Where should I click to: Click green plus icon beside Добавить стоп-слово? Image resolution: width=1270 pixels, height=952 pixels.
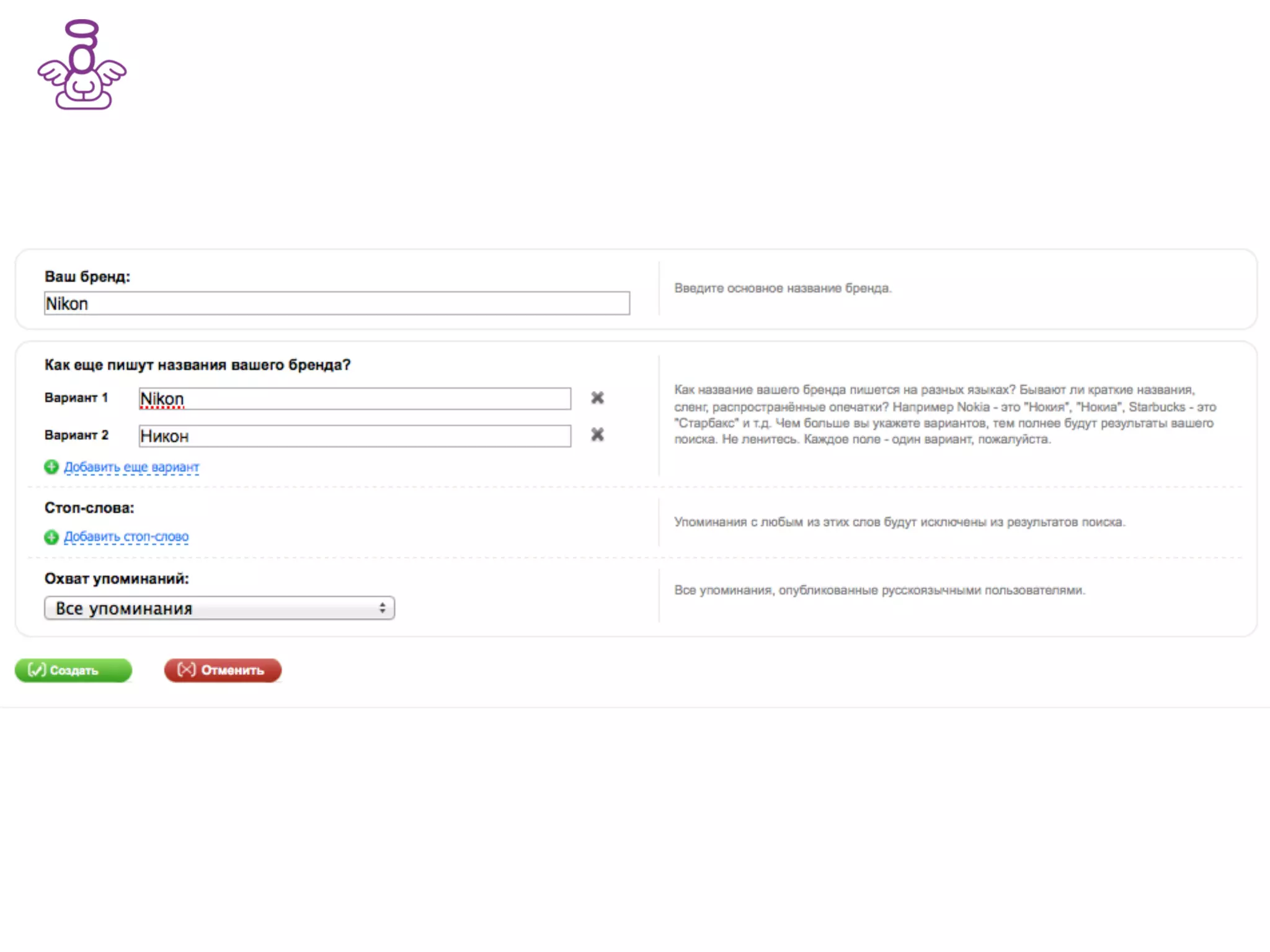coord(51,537)
